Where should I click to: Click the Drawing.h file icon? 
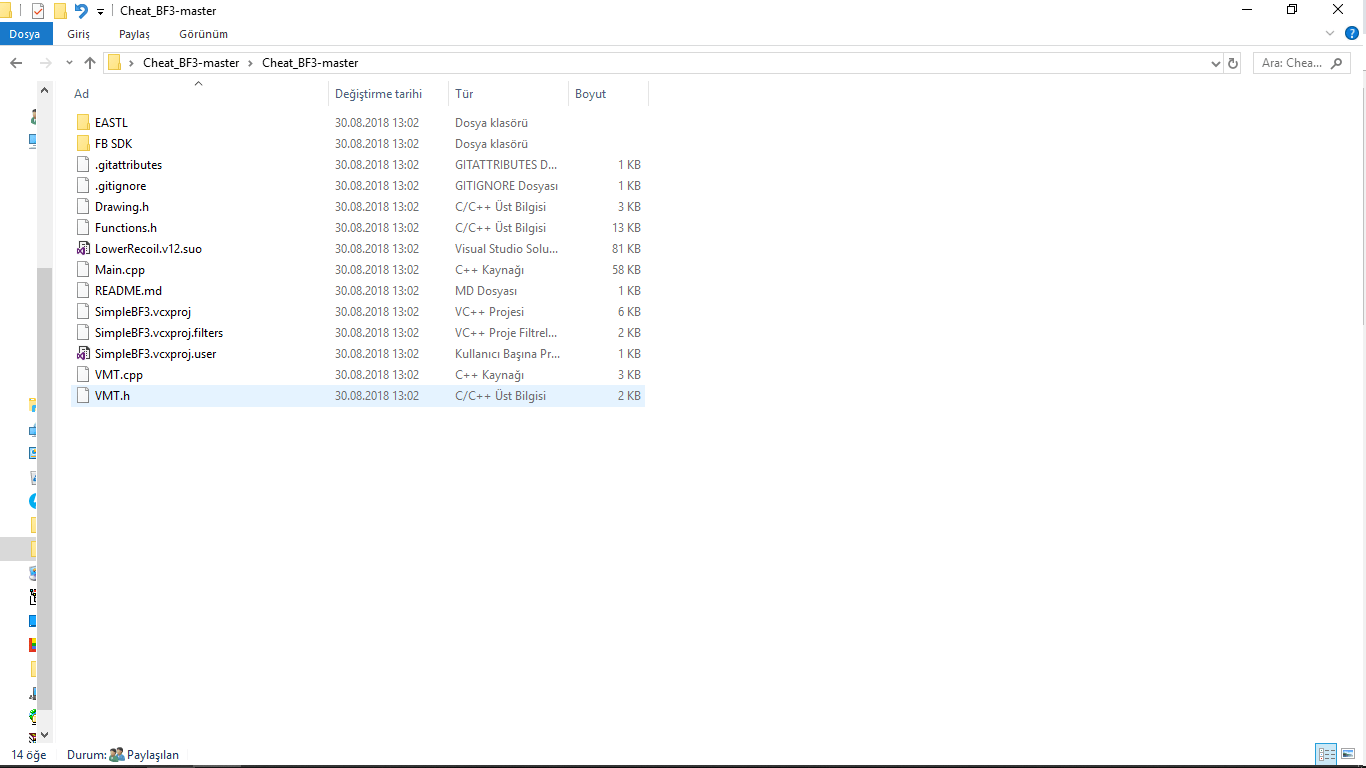(x=83, y=207)
